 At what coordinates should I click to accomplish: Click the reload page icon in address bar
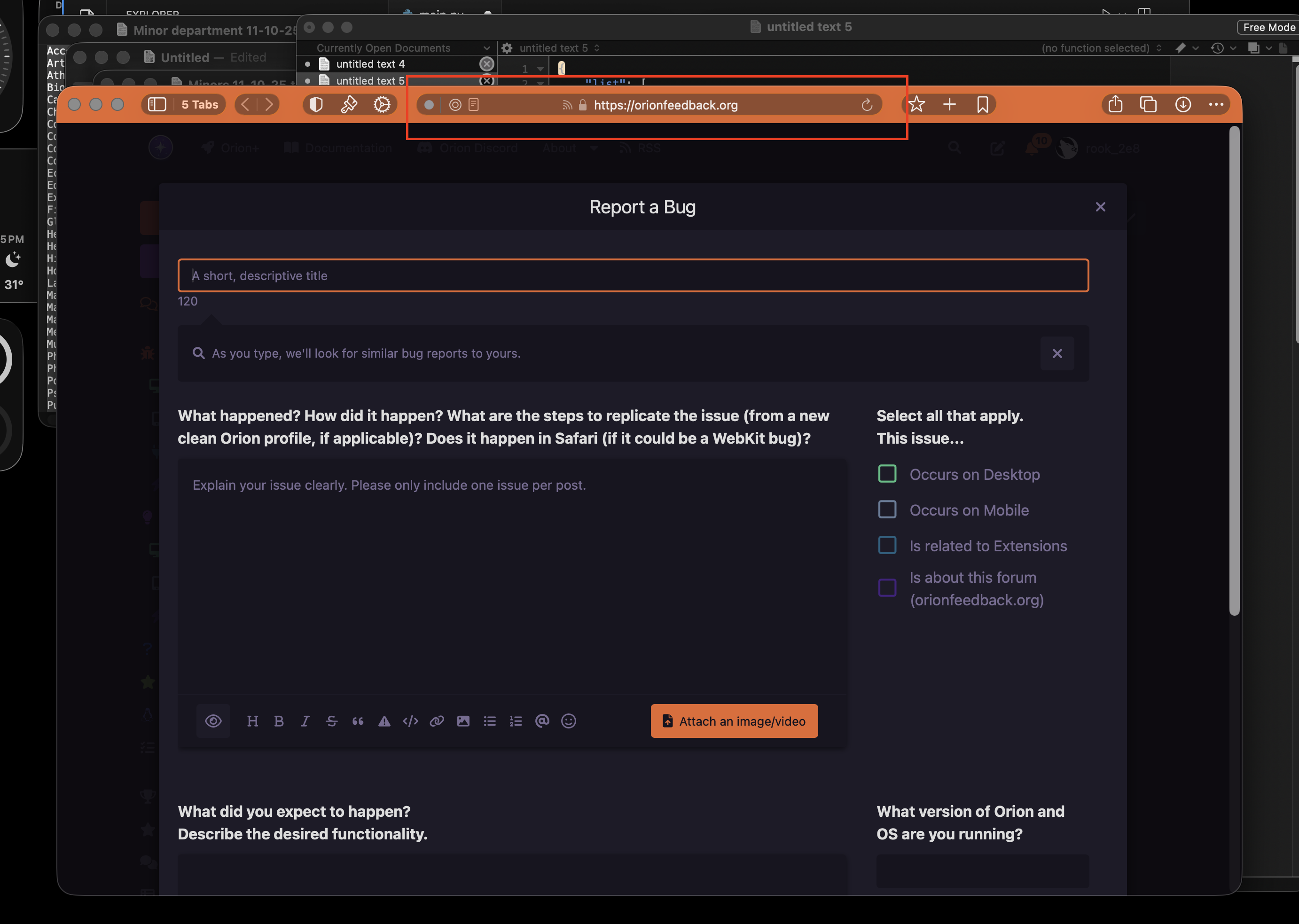pos(867,105)
